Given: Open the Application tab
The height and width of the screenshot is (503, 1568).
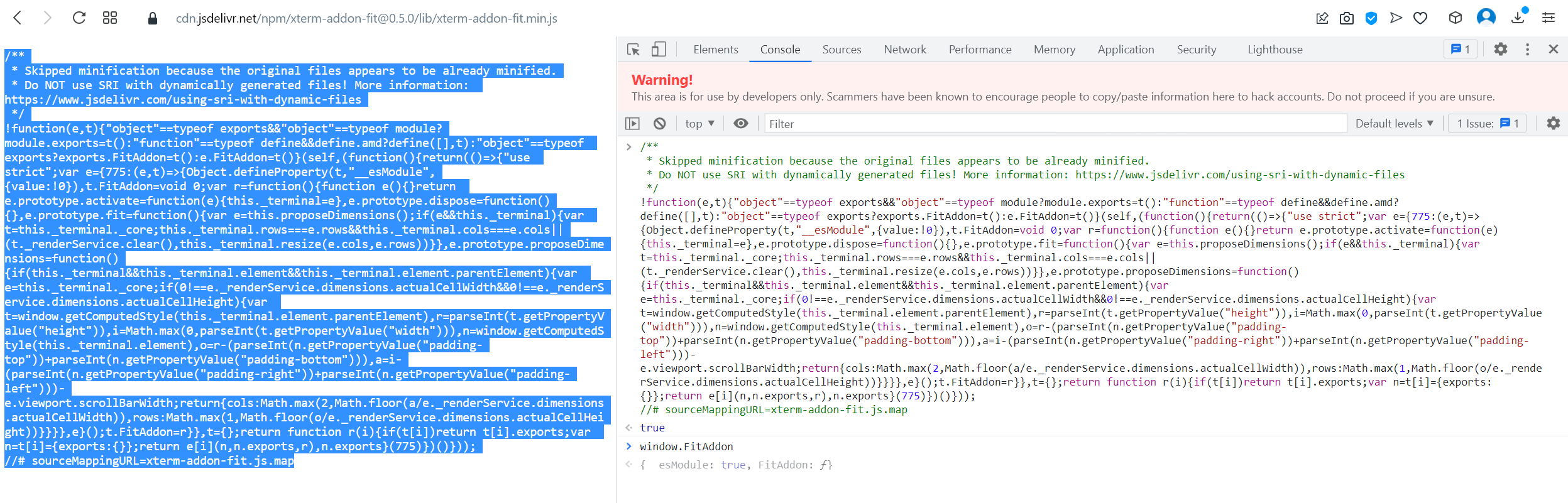Looking at the screenshot, I should pos(1126,50).
